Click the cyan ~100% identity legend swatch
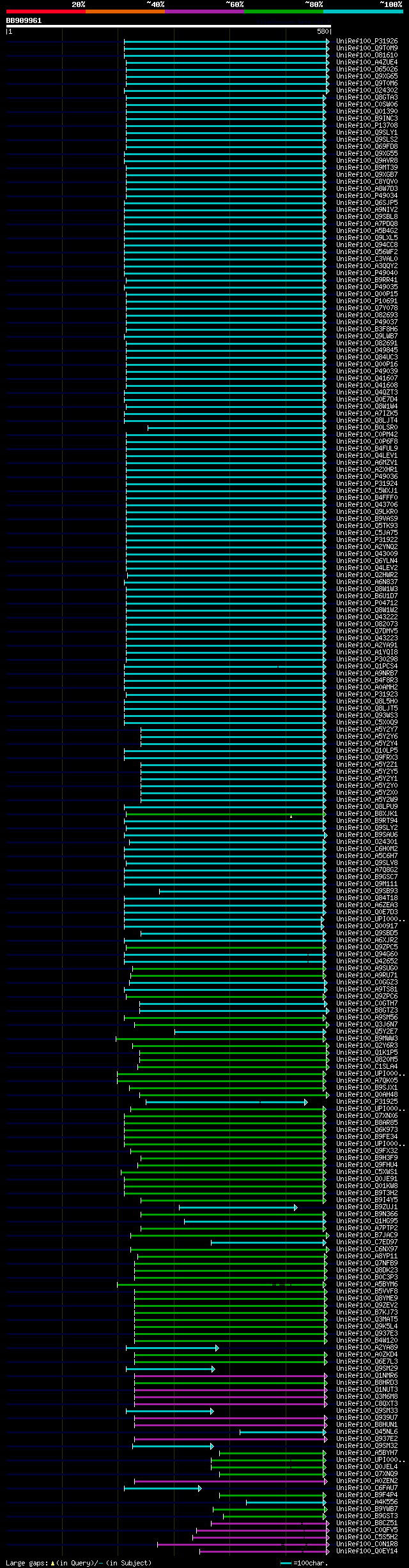The width and height of the screenshot is (409, 1568). pyautogui.click(x=362, y=11)
